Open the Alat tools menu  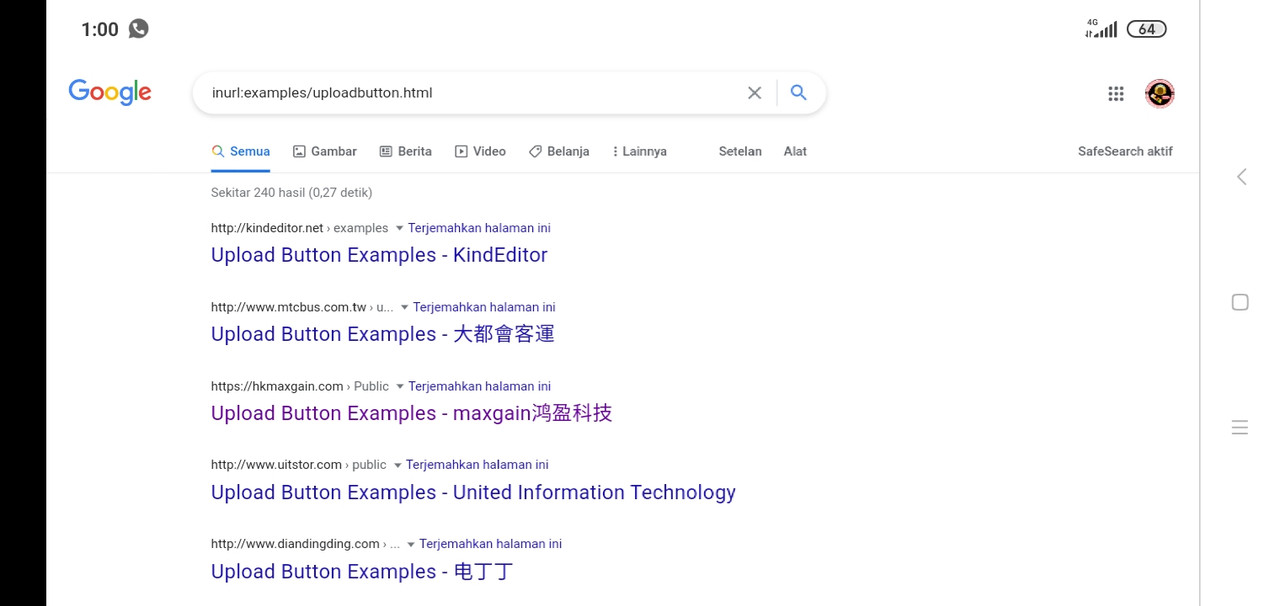[x=795, y=152]
